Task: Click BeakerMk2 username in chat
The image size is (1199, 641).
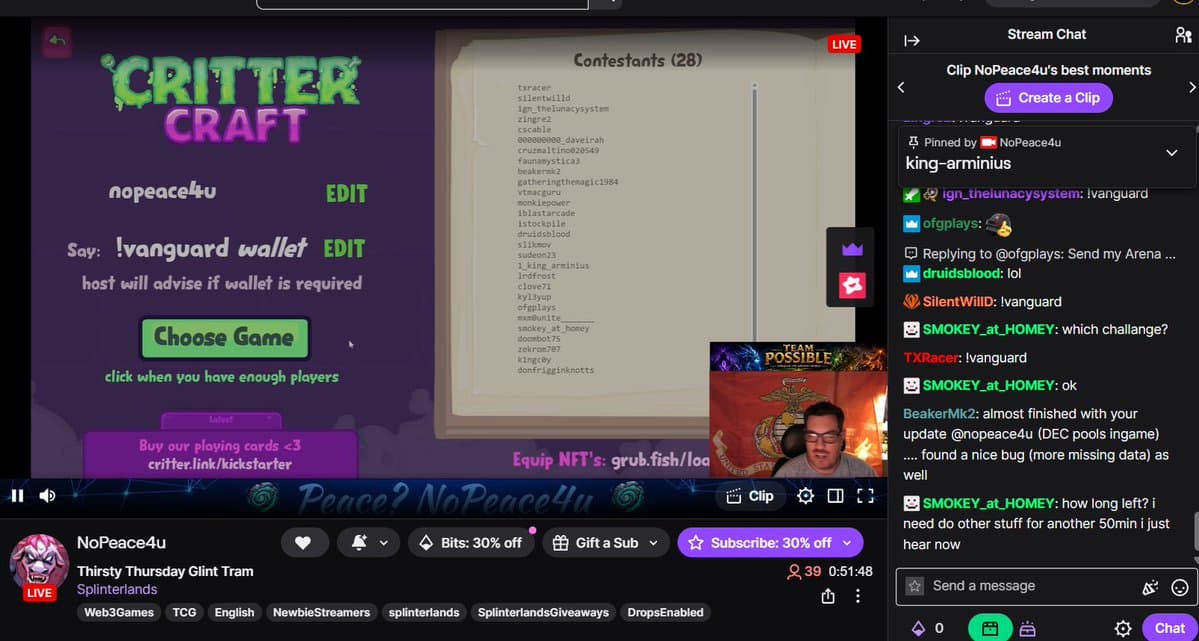Action: [x=939, y=414]
